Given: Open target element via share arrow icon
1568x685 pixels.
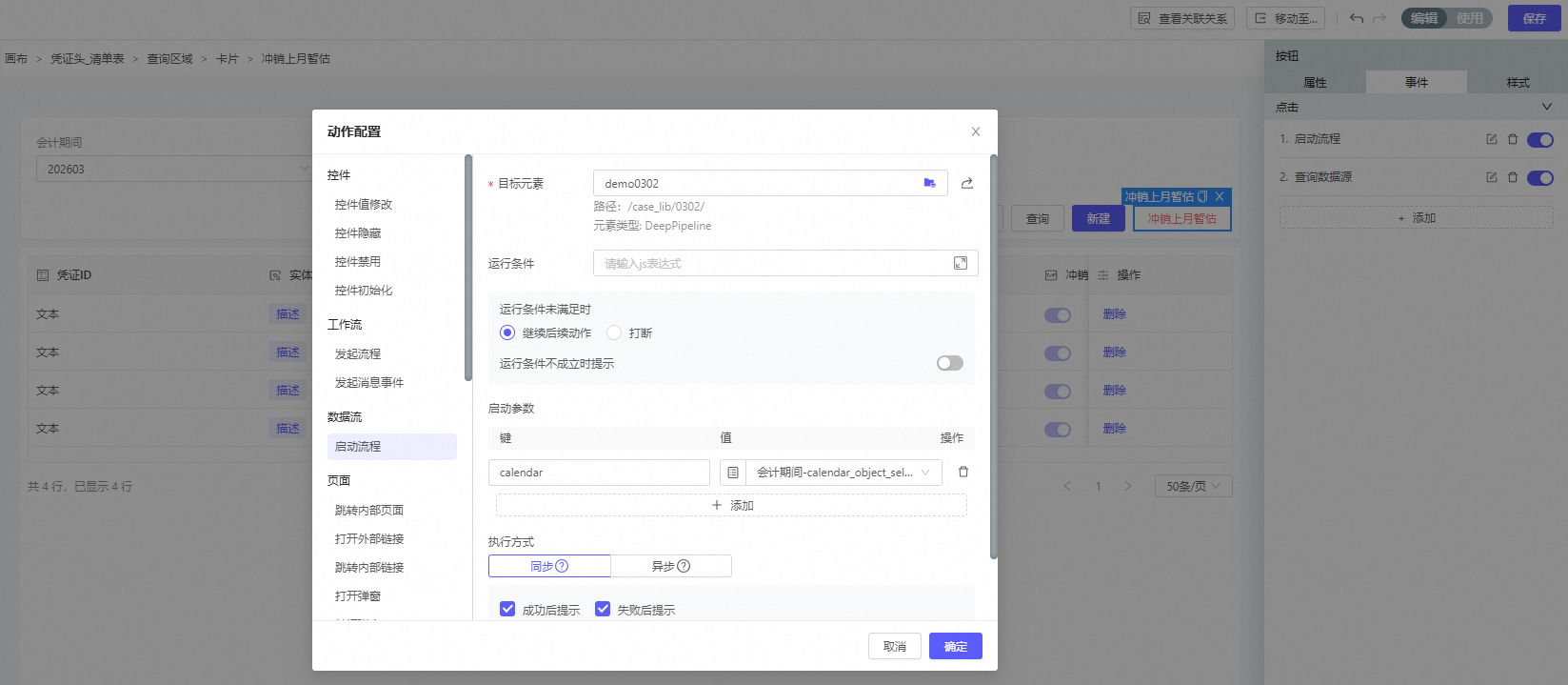Looking at the screenshot, I should (966, 183).
